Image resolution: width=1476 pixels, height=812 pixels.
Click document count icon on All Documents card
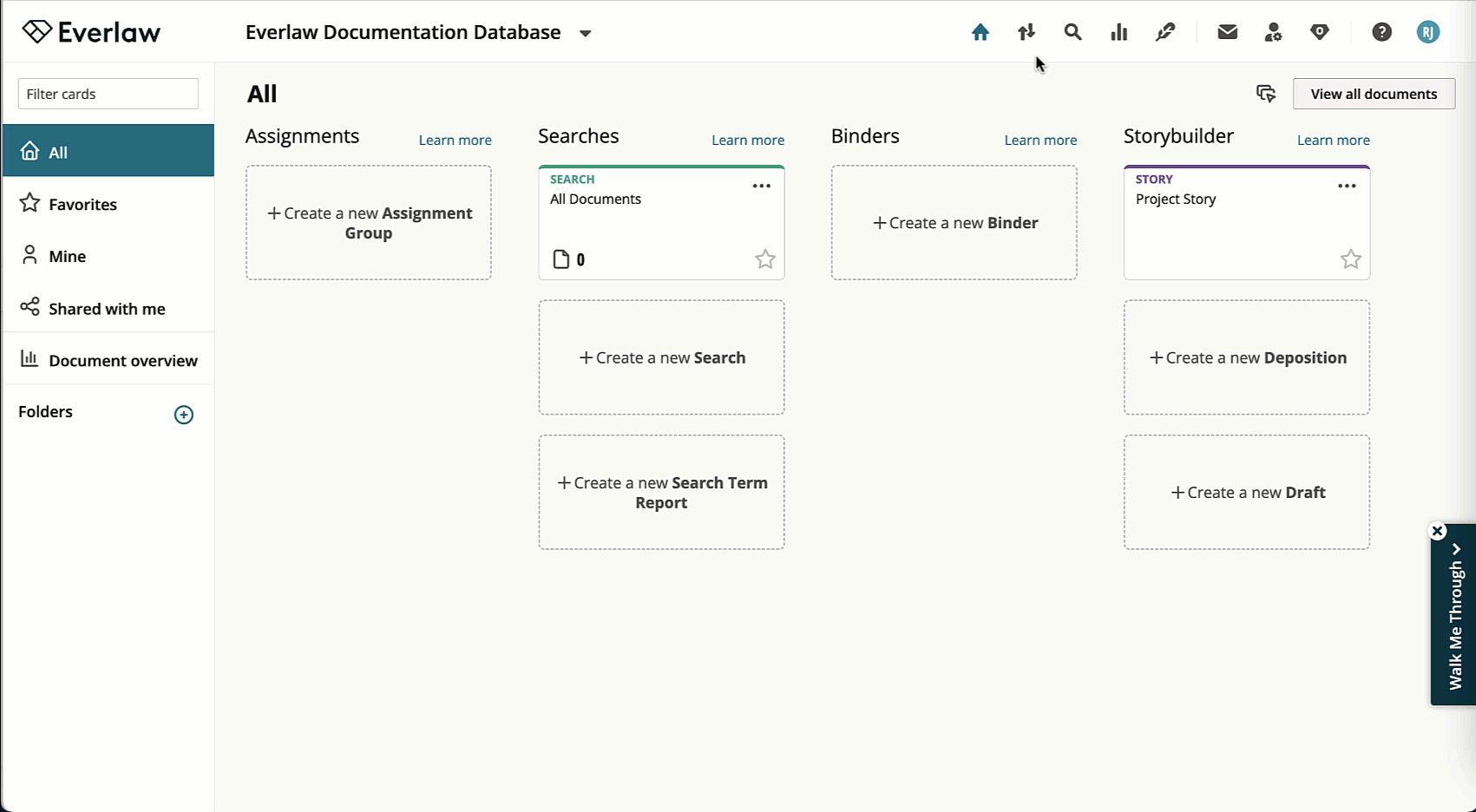[561, 259]
